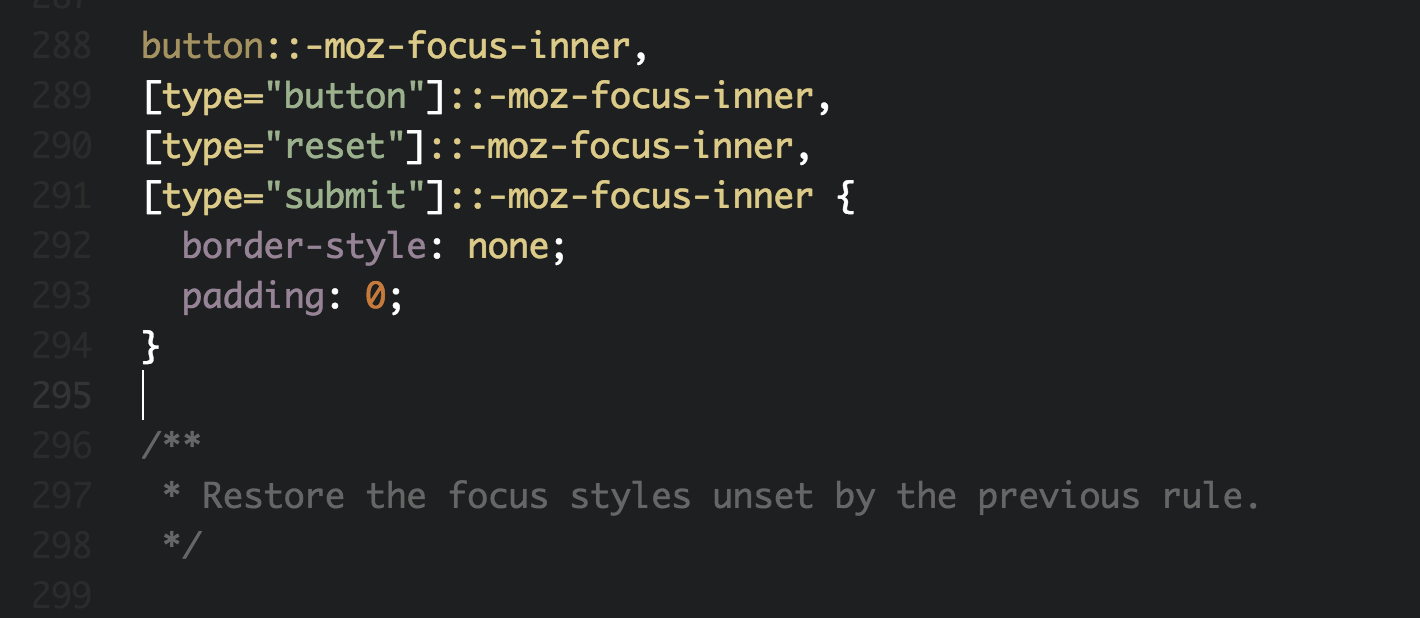The height and width of the screenshot is (618, 1420).
Task: Click the word Restore in the comment
Action: (274, 496)
